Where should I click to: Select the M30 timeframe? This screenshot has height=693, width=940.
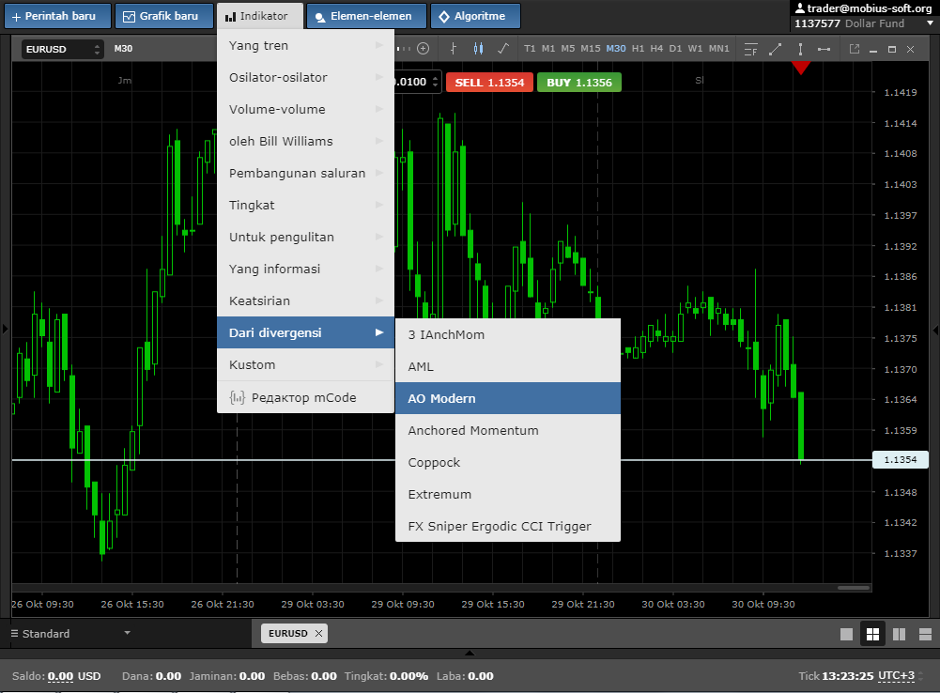tap(616, 49)
